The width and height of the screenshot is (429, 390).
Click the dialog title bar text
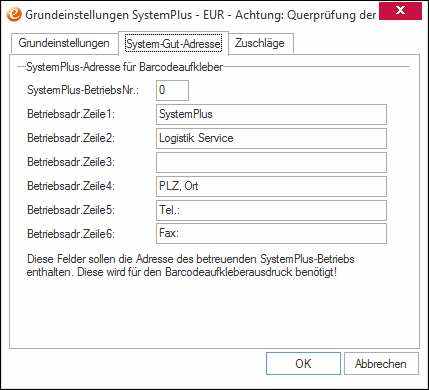(x=201, y=15)
